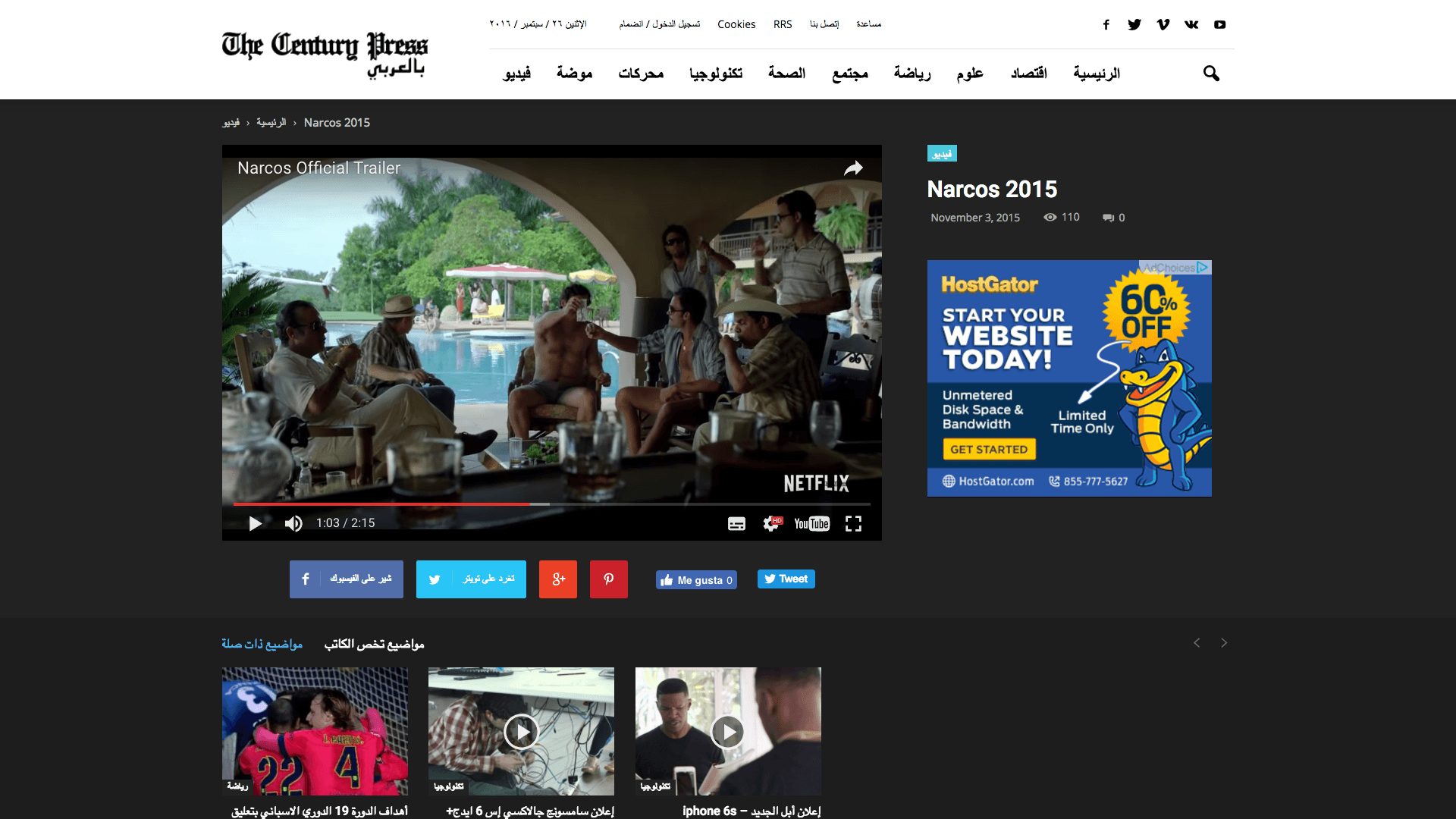Open the موضة menu item
Screen dimensions: 1456x819
pos(574,74)
